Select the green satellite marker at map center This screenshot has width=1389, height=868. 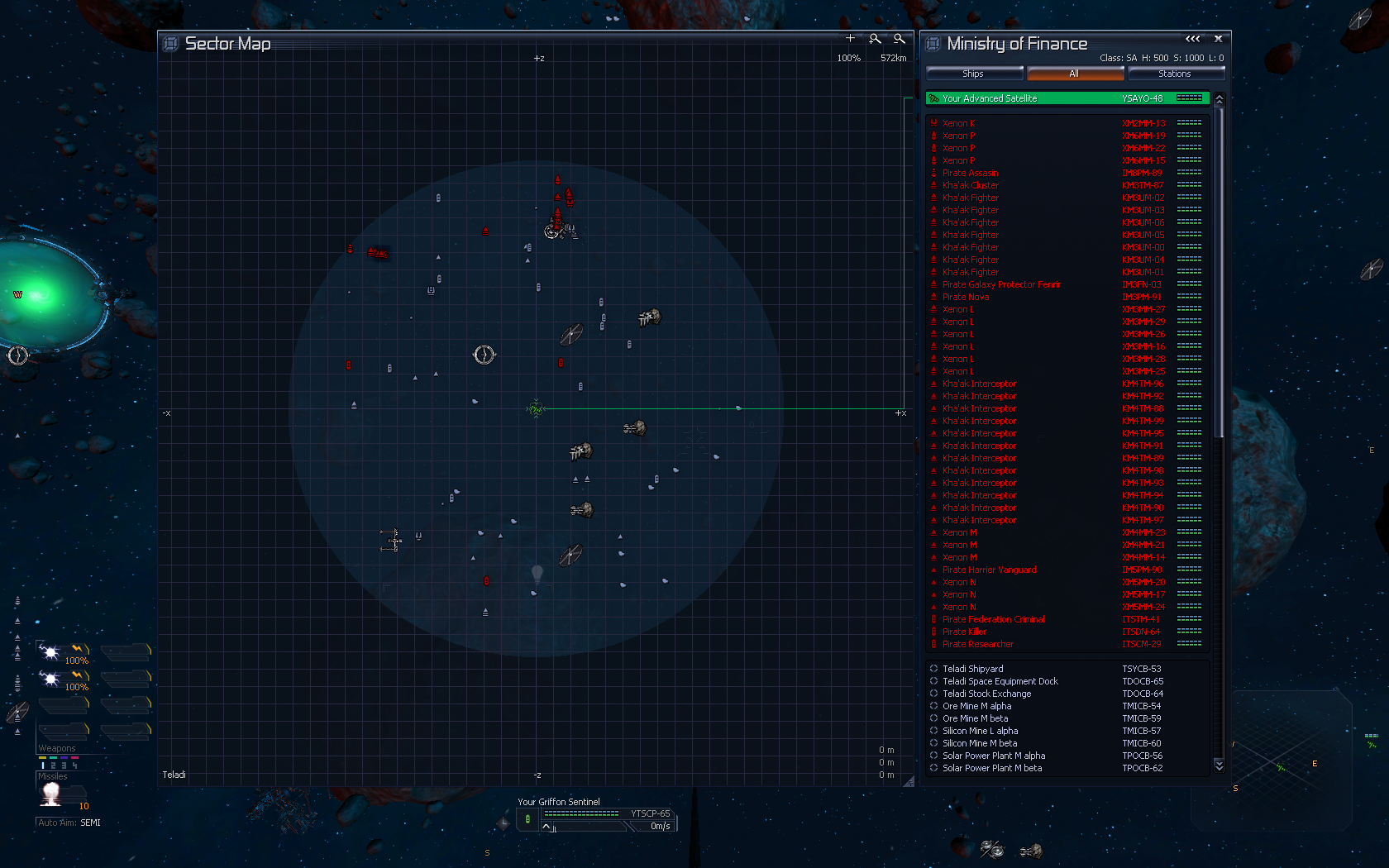[x=536, y=408]
